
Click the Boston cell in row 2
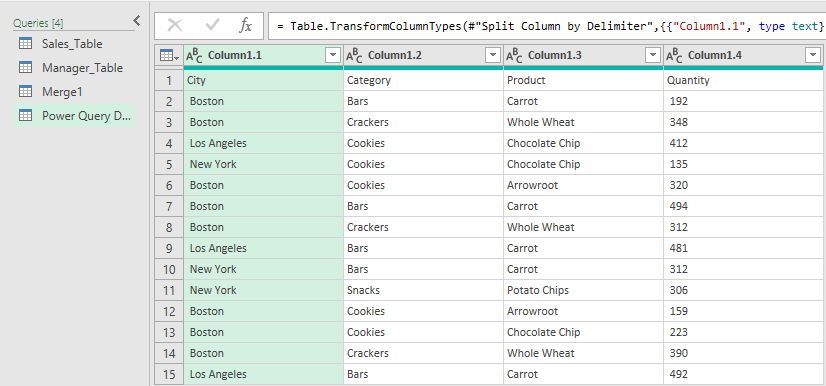263,101
